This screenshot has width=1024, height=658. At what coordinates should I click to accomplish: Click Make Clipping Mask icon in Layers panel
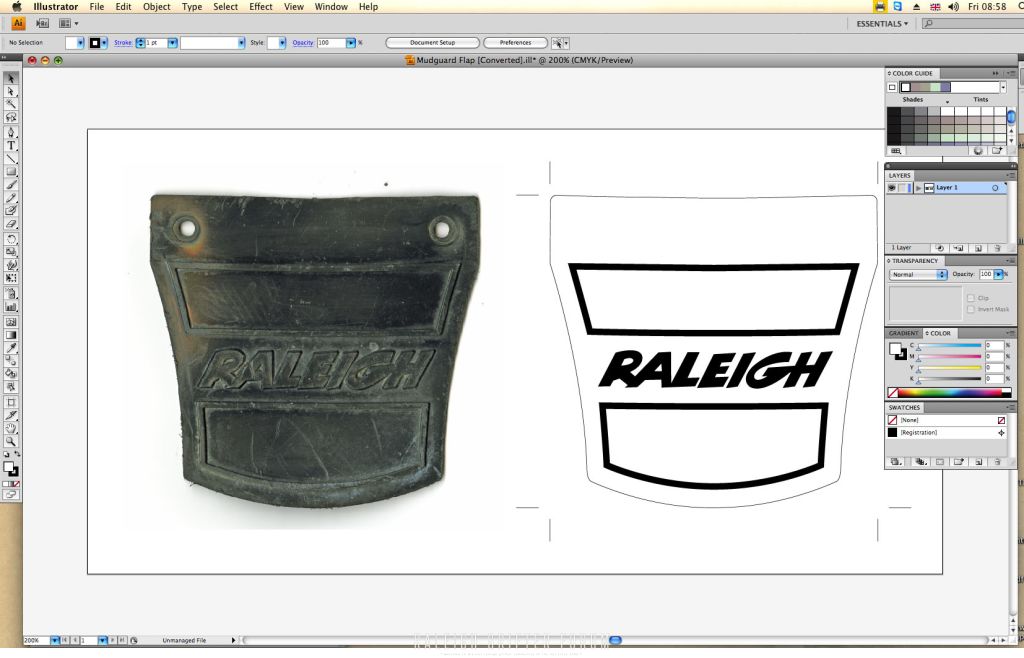click(940, 248)
